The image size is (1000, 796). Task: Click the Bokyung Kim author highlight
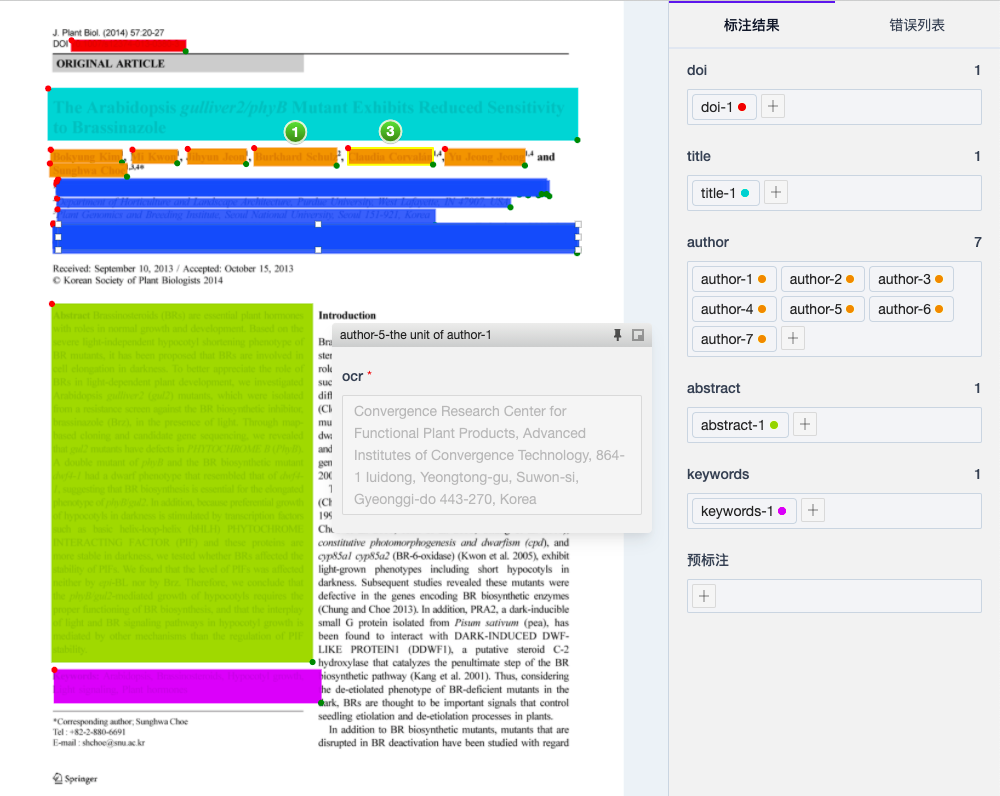tap(86, 157)
